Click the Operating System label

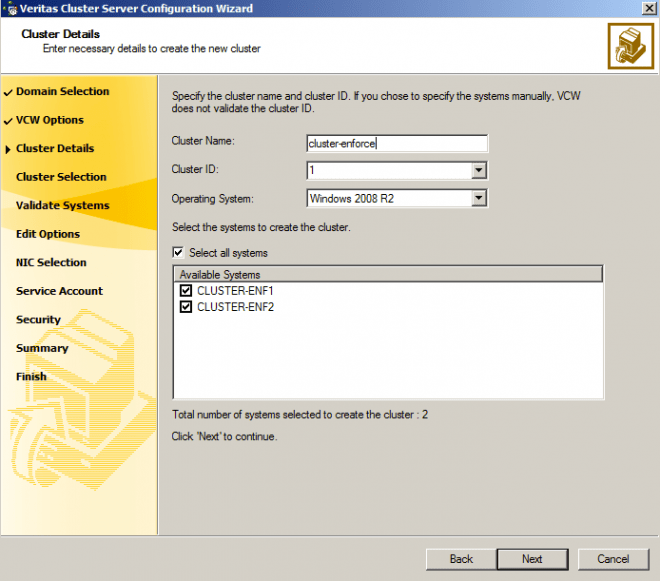(x=213, y=198)
